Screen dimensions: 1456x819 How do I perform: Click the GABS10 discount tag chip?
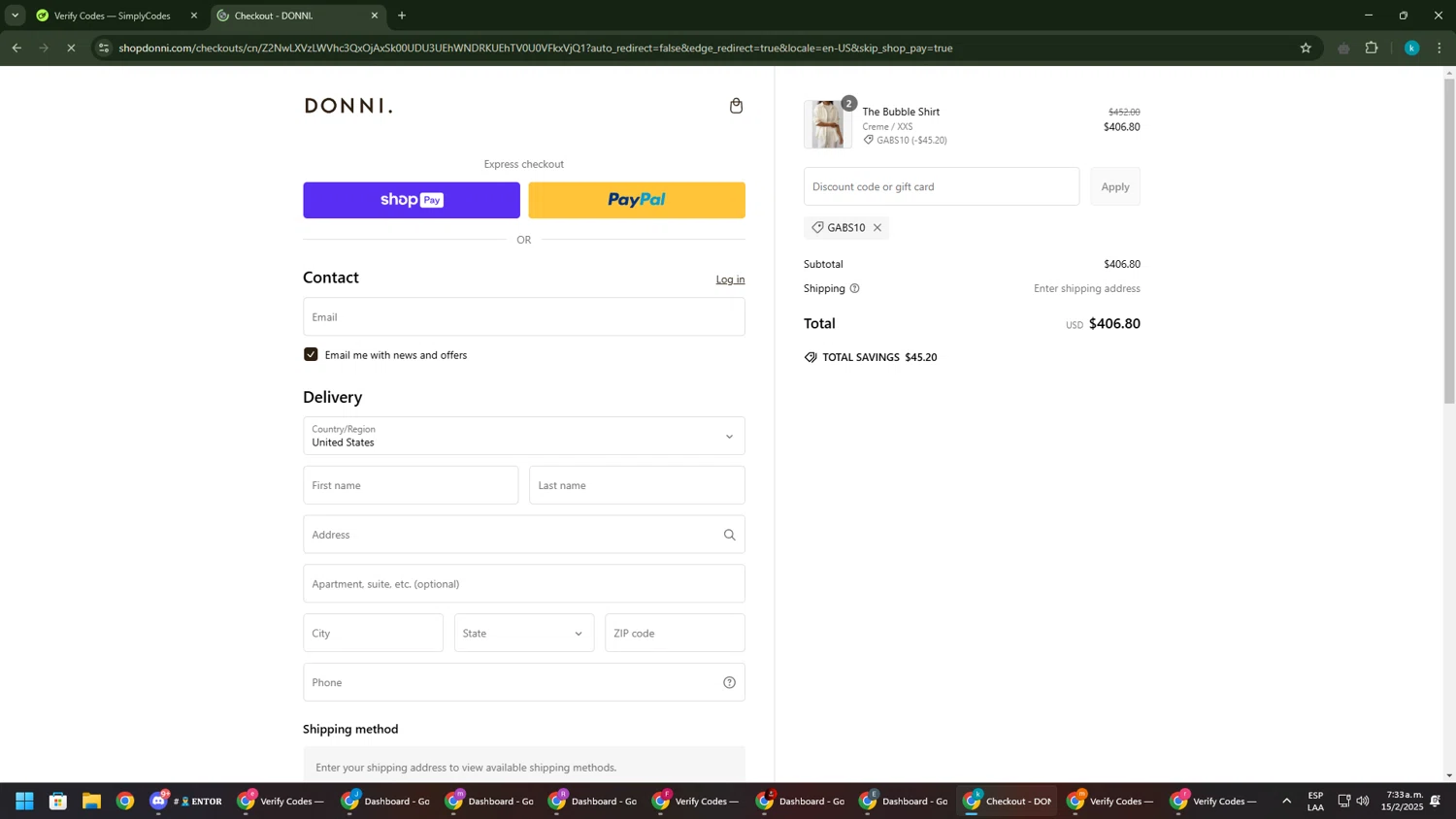point(846,228)
